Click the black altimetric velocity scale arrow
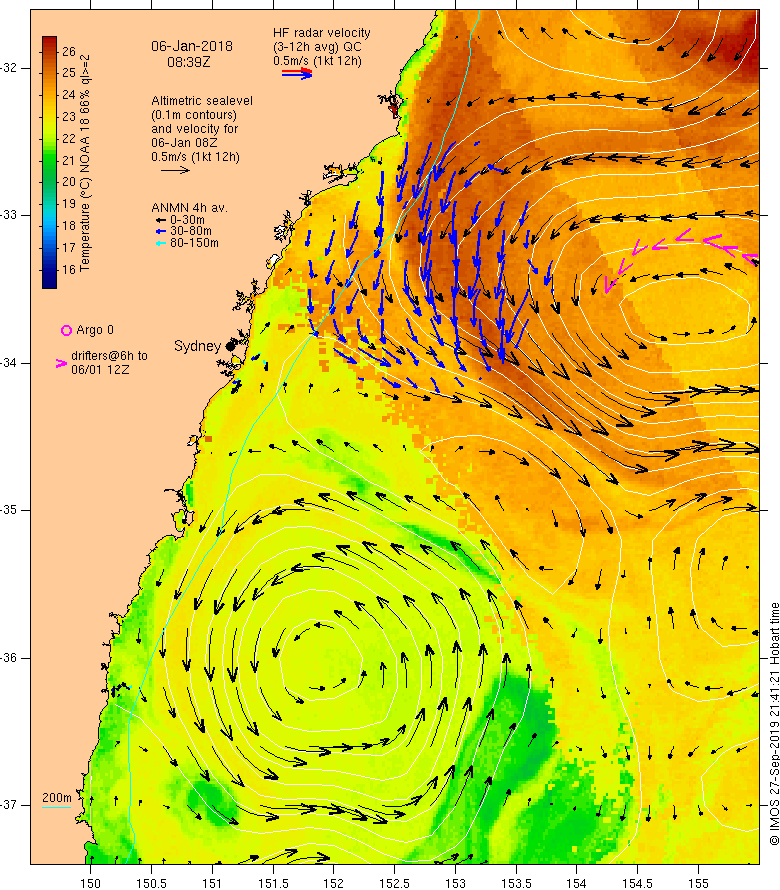This screenshot has height=890, width=780. [x=175, y=170]
